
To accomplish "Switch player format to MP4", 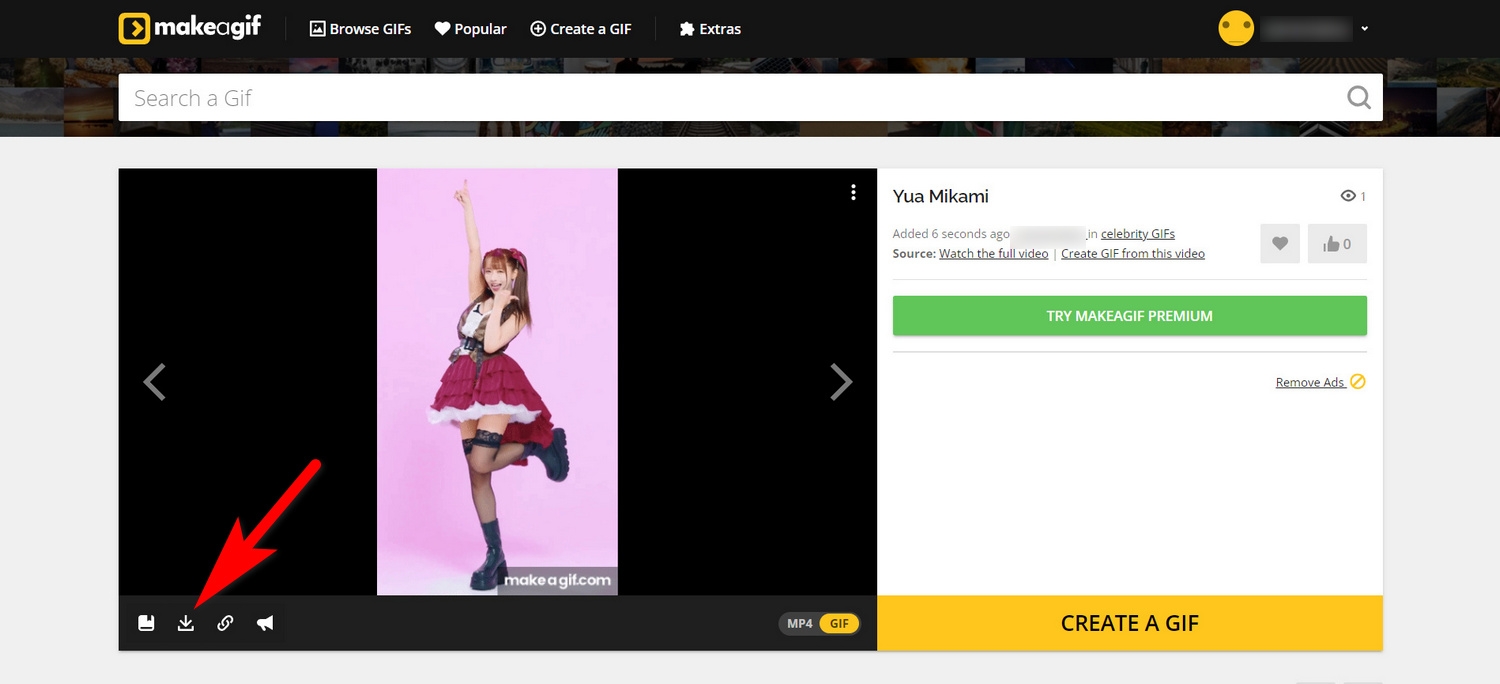I will [x=800, y=624].
